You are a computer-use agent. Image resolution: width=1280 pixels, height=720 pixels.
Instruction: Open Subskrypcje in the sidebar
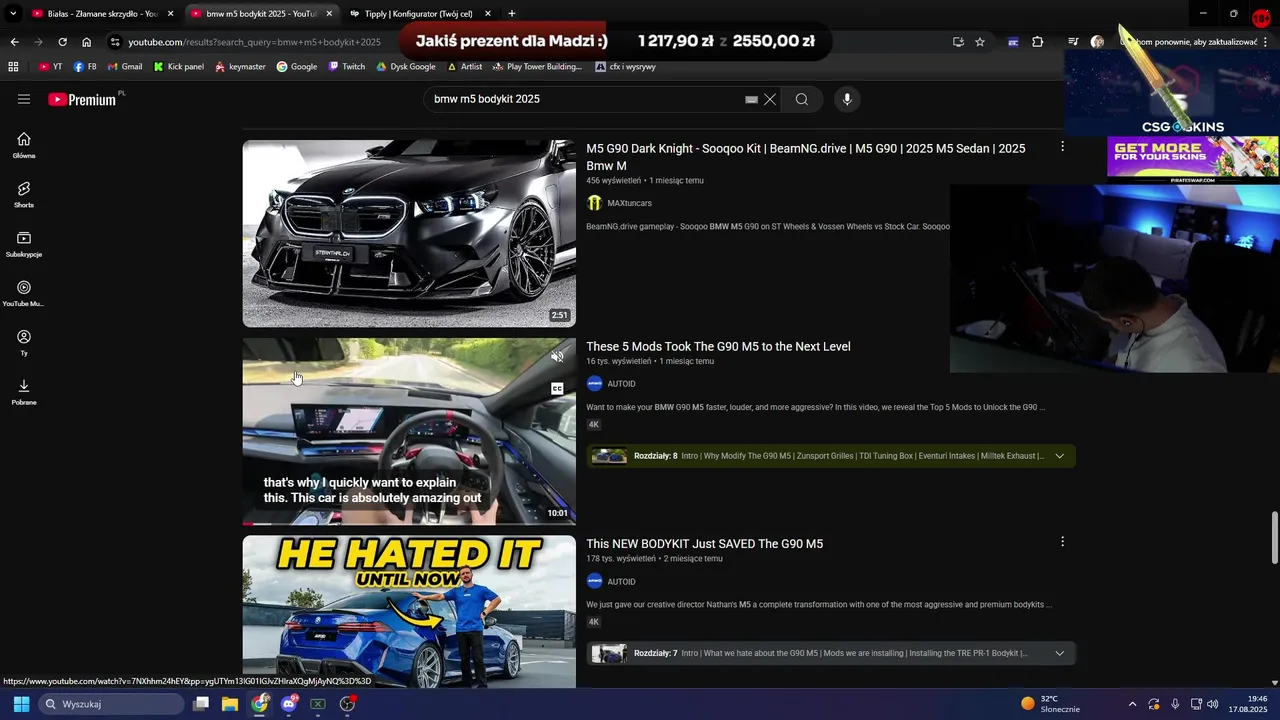(24, 244)
